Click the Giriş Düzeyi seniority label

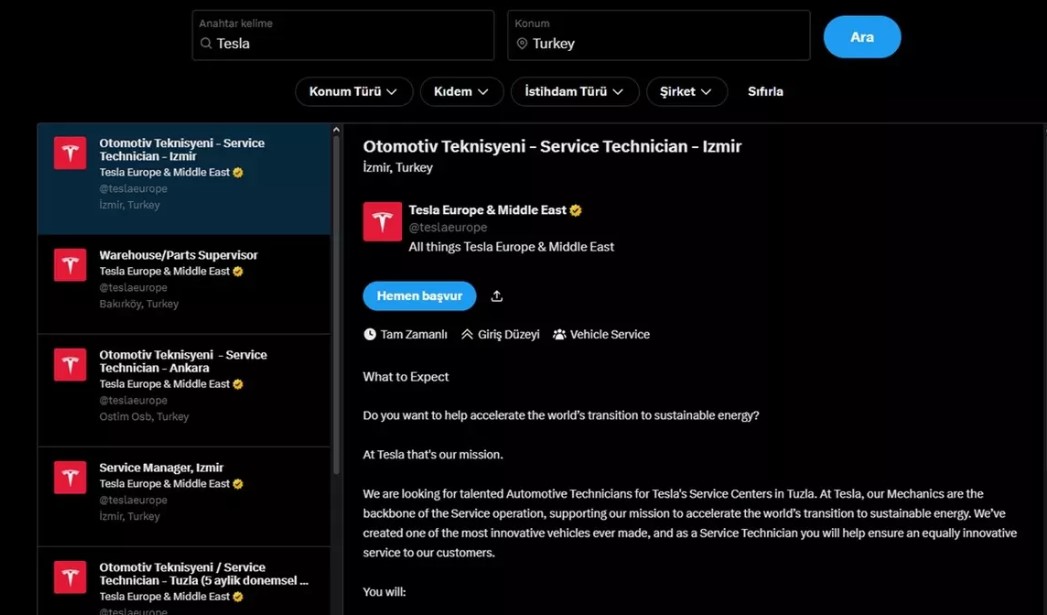tap(509, 335)
